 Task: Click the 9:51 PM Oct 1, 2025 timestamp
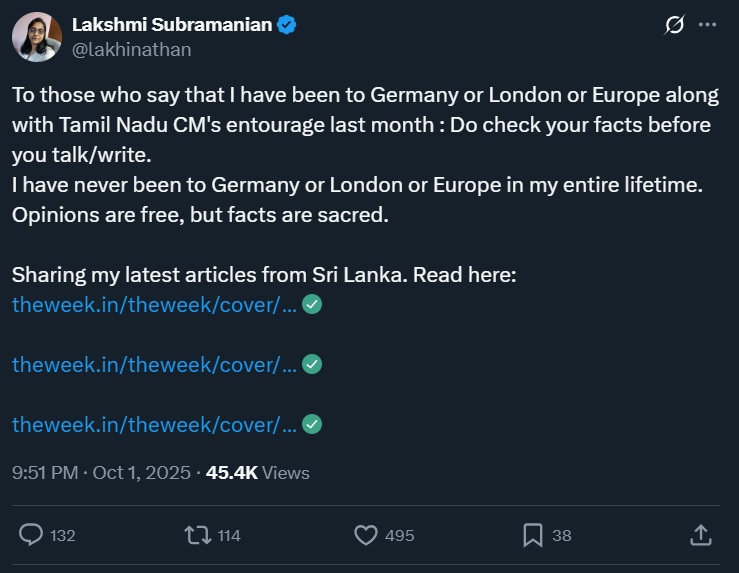[101, 473]
